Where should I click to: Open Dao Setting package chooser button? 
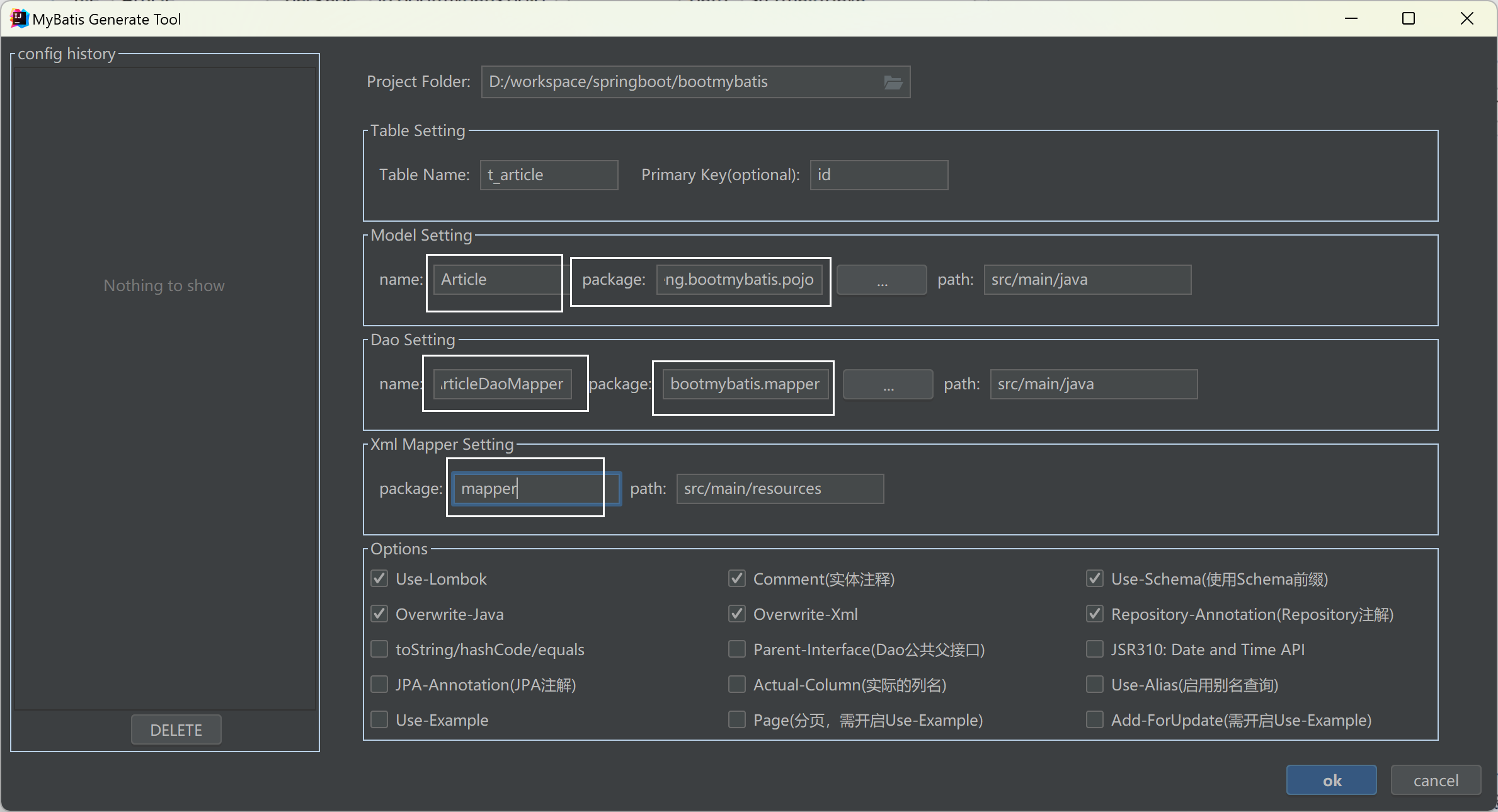pyautogui.click(x=888, y=384)
